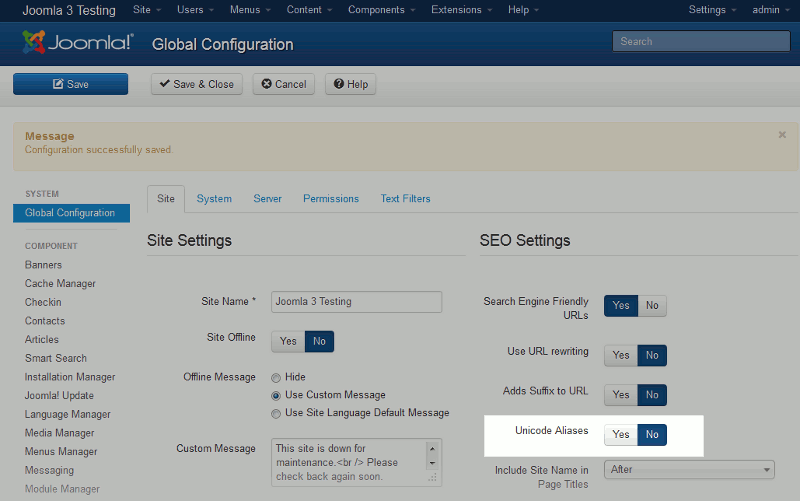Screen dimensions: 800x501
Task: Switch to the Permissions tab
Action: pyautogui.click(x=330, y=199)
